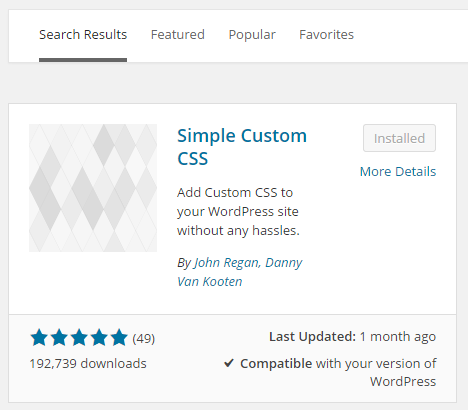Click the (49) ratings count
Viewport: 468px width, 410px height.
tap(144, 339)
